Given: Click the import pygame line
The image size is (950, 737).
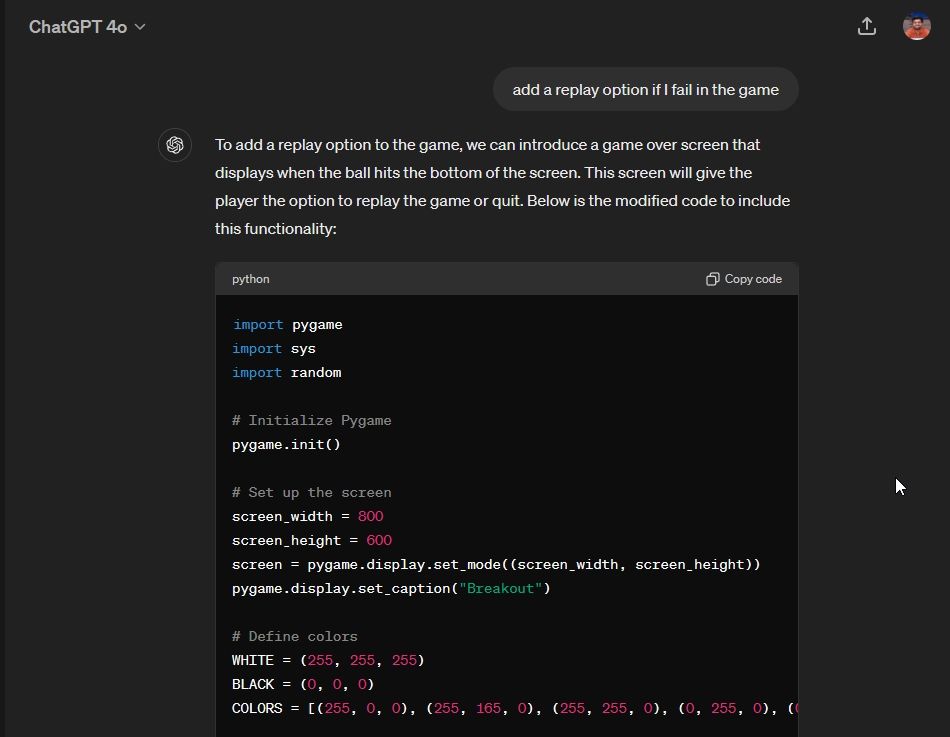Looking at the screenshot, I should 288,325.
